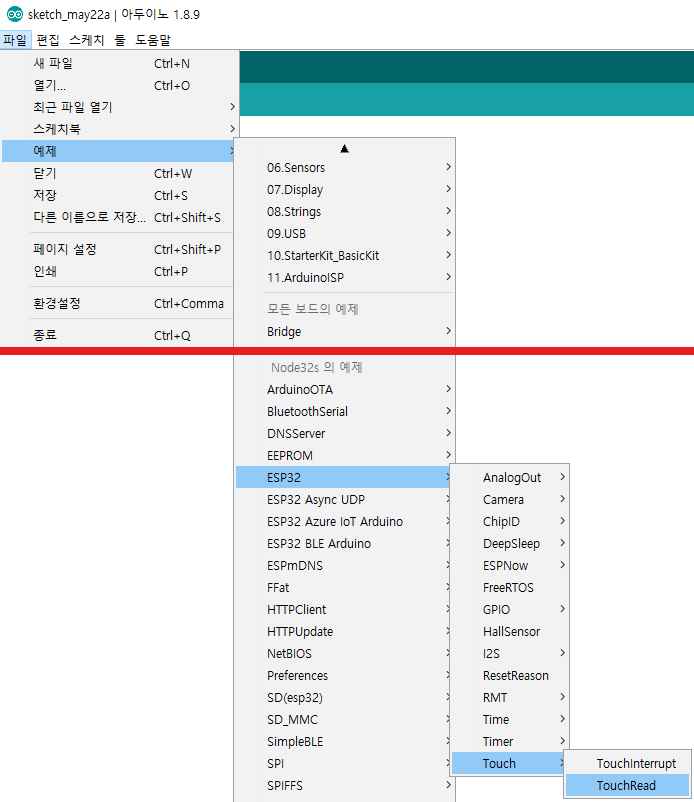Choose 종료 to quit

click(x=118, y=336)
